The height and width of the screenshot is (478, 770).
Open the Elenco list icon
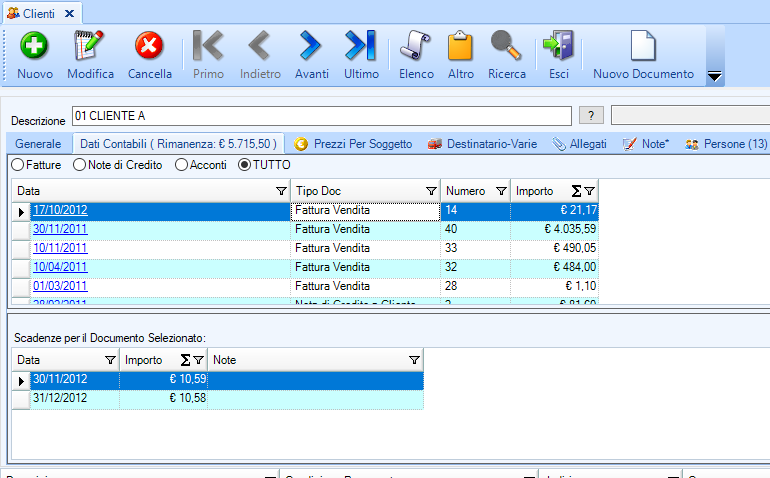coord(416,47)
